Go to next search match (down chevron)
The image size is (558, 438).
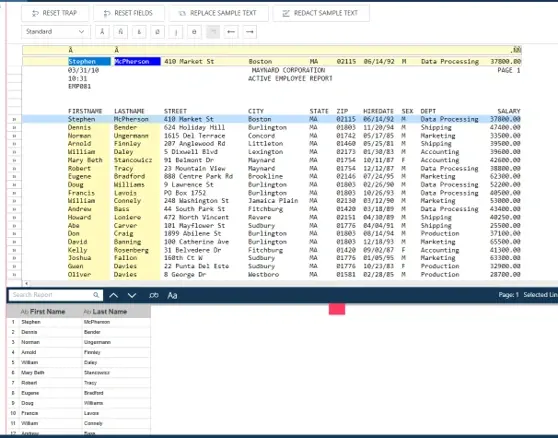tap(132, 295)
